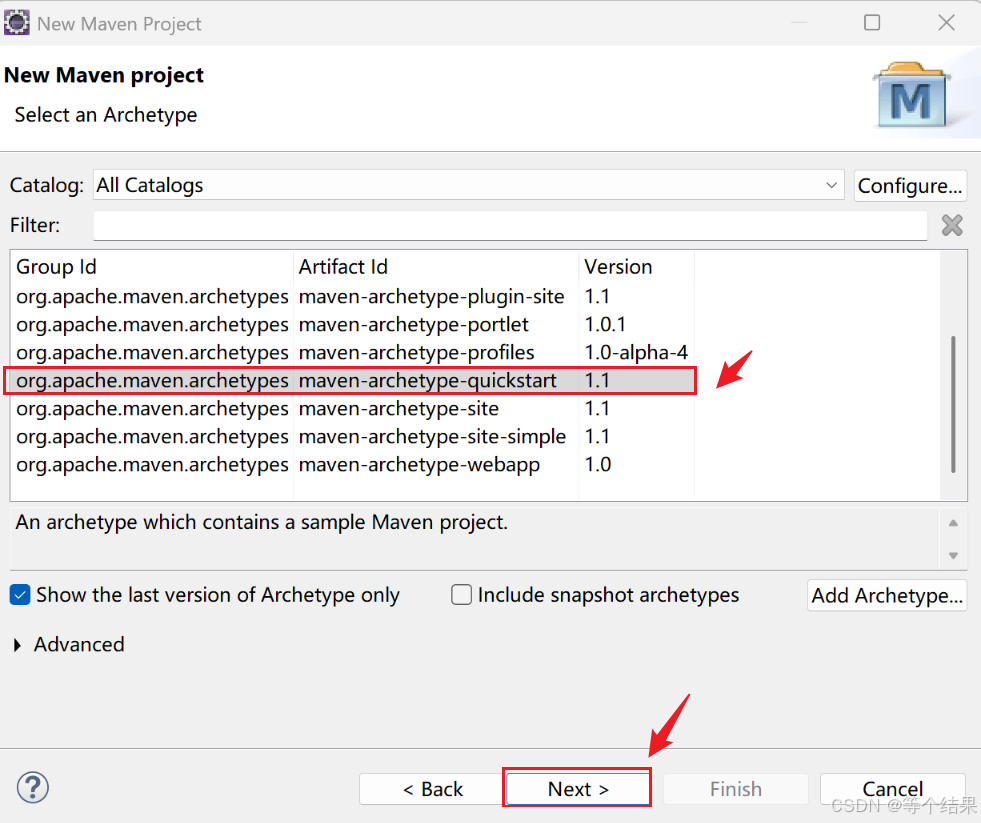981x823 pixels.
Task: Select the maven-archetype-webapp row
Action: click(x=352, y=464)
